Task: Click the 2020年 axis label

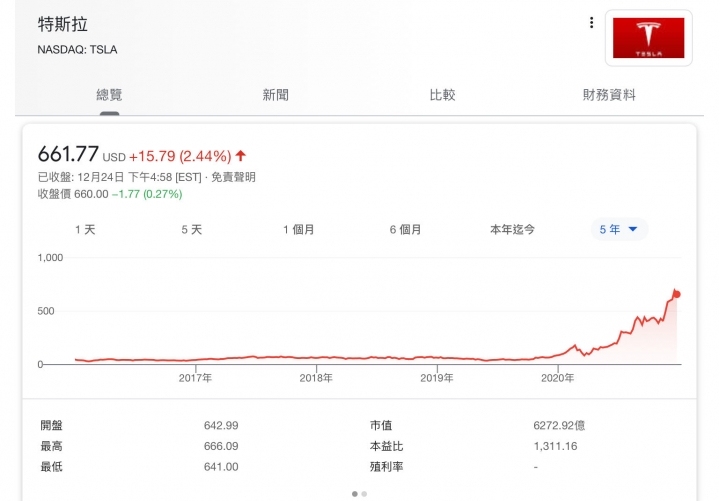Action: click(557, 378)
